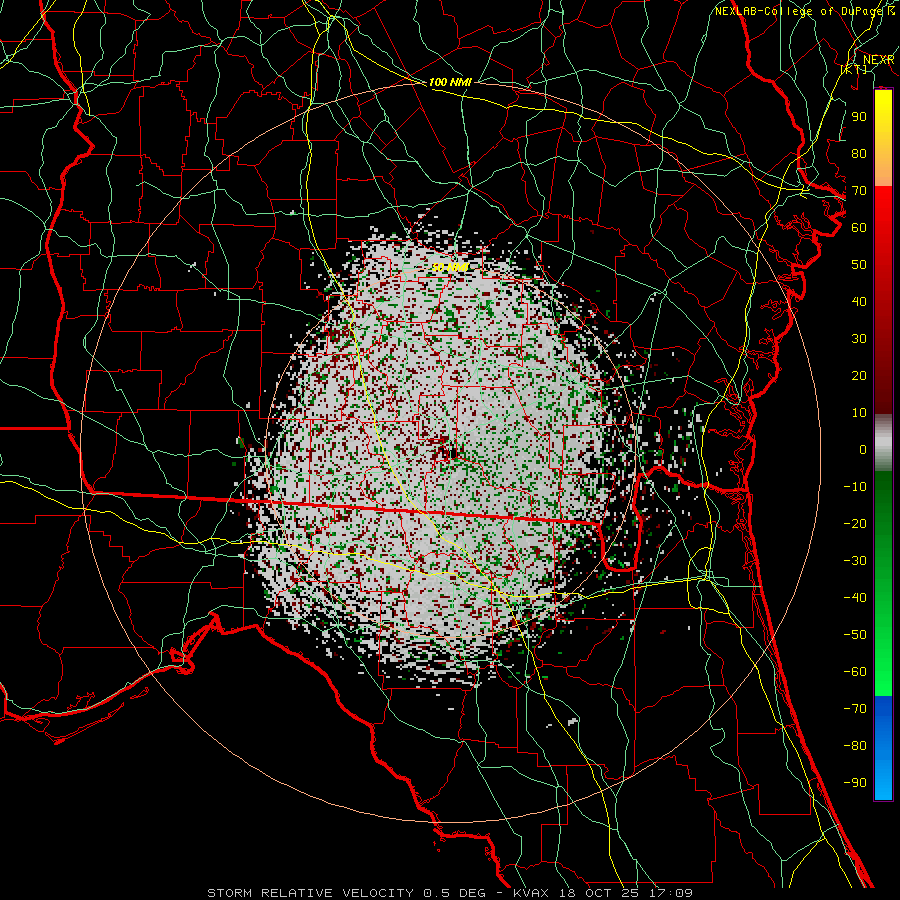
Task: Click the -20 scale label
Action: click(x=855, y=523)
